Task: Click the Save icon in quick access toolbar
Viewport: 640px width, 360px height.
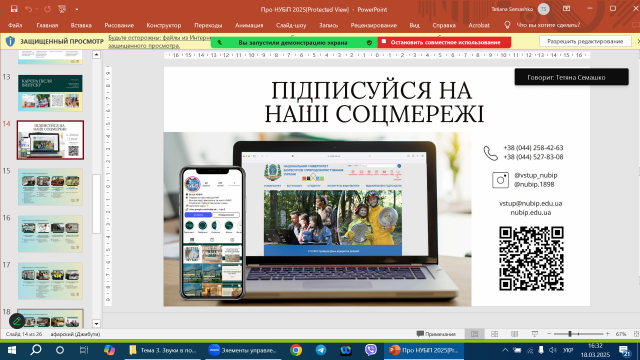Action: click(14, 9)
